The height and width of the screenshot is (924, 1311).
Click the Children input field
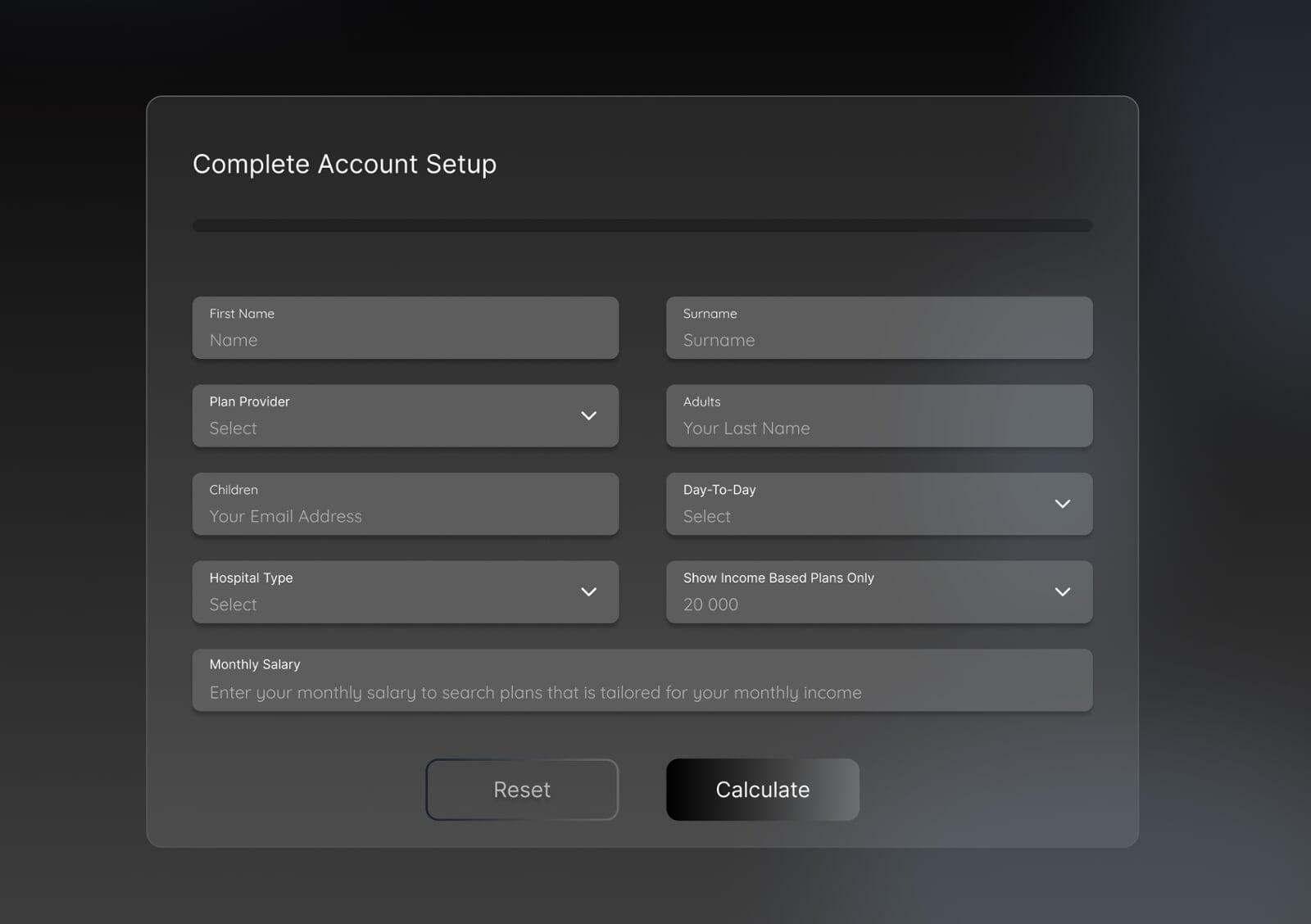pyautogui.click(x=405, y=504)
